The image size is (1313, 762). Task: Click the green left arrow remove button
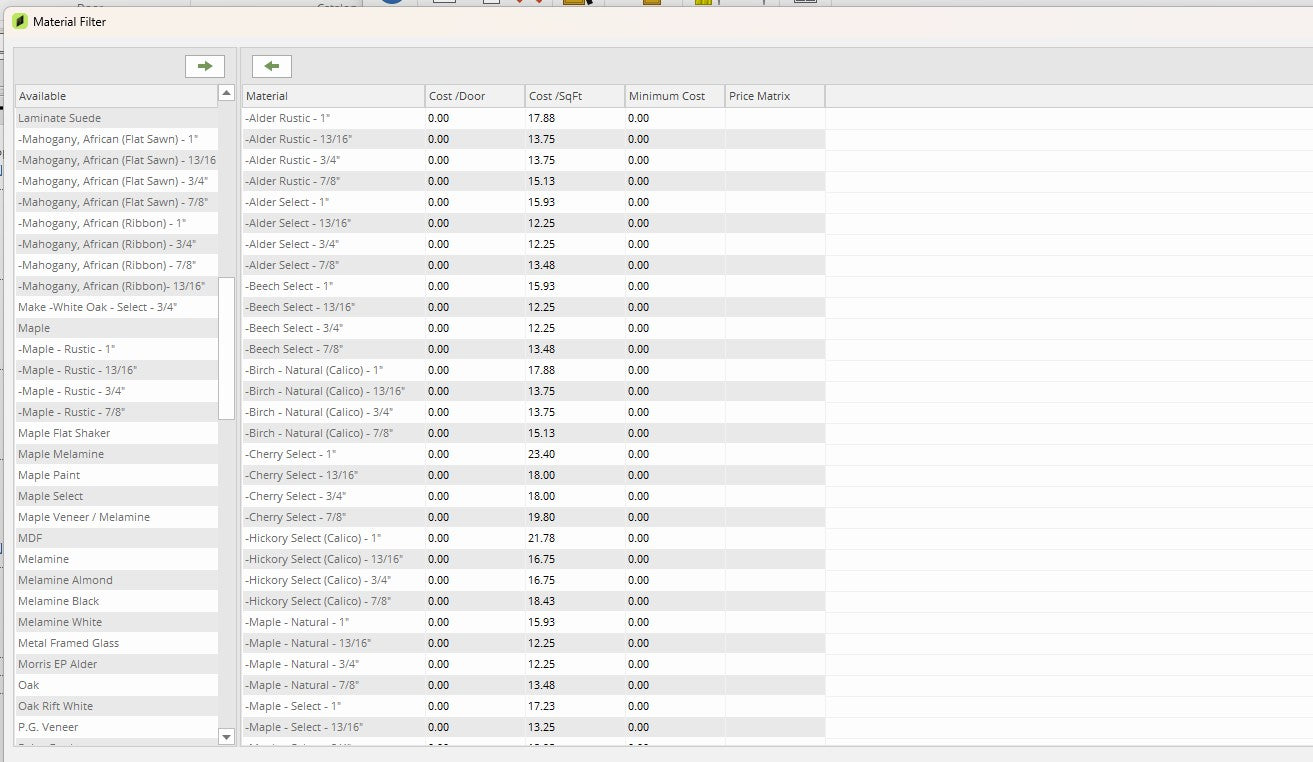click(x=271, y=66)
